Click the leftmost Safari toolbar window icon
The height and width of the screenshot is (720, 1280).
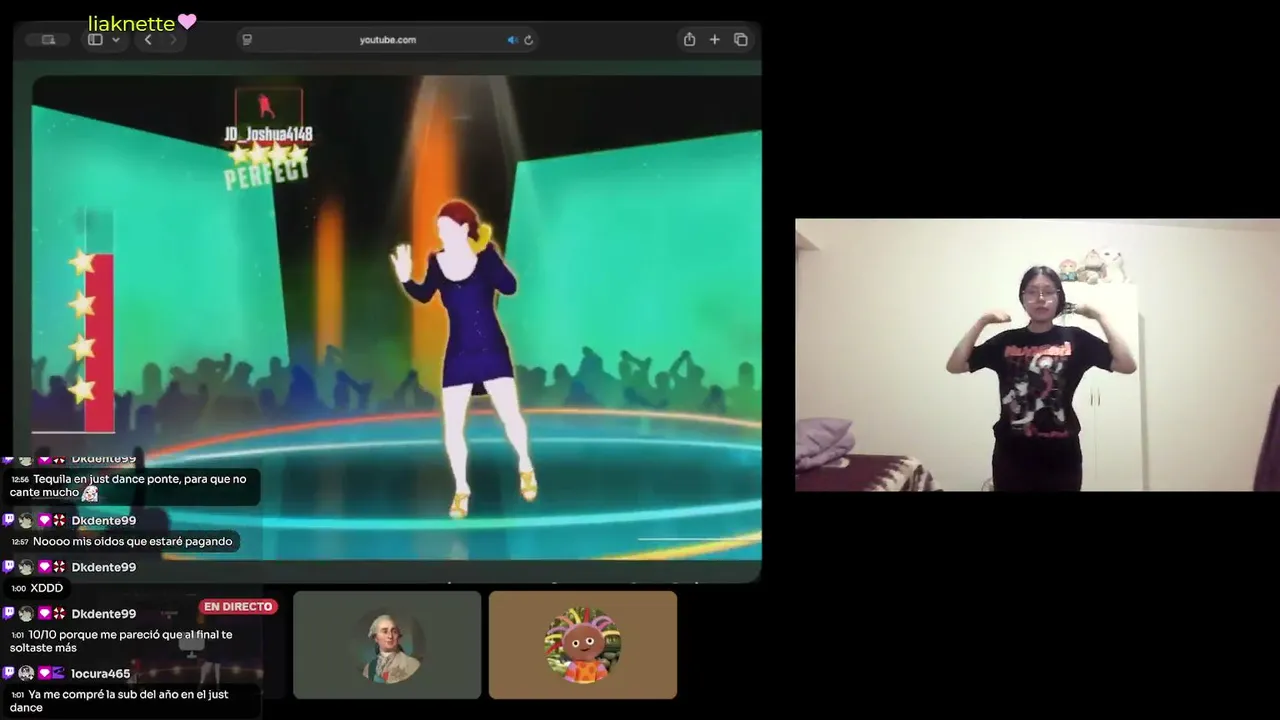tap(48, 40)
